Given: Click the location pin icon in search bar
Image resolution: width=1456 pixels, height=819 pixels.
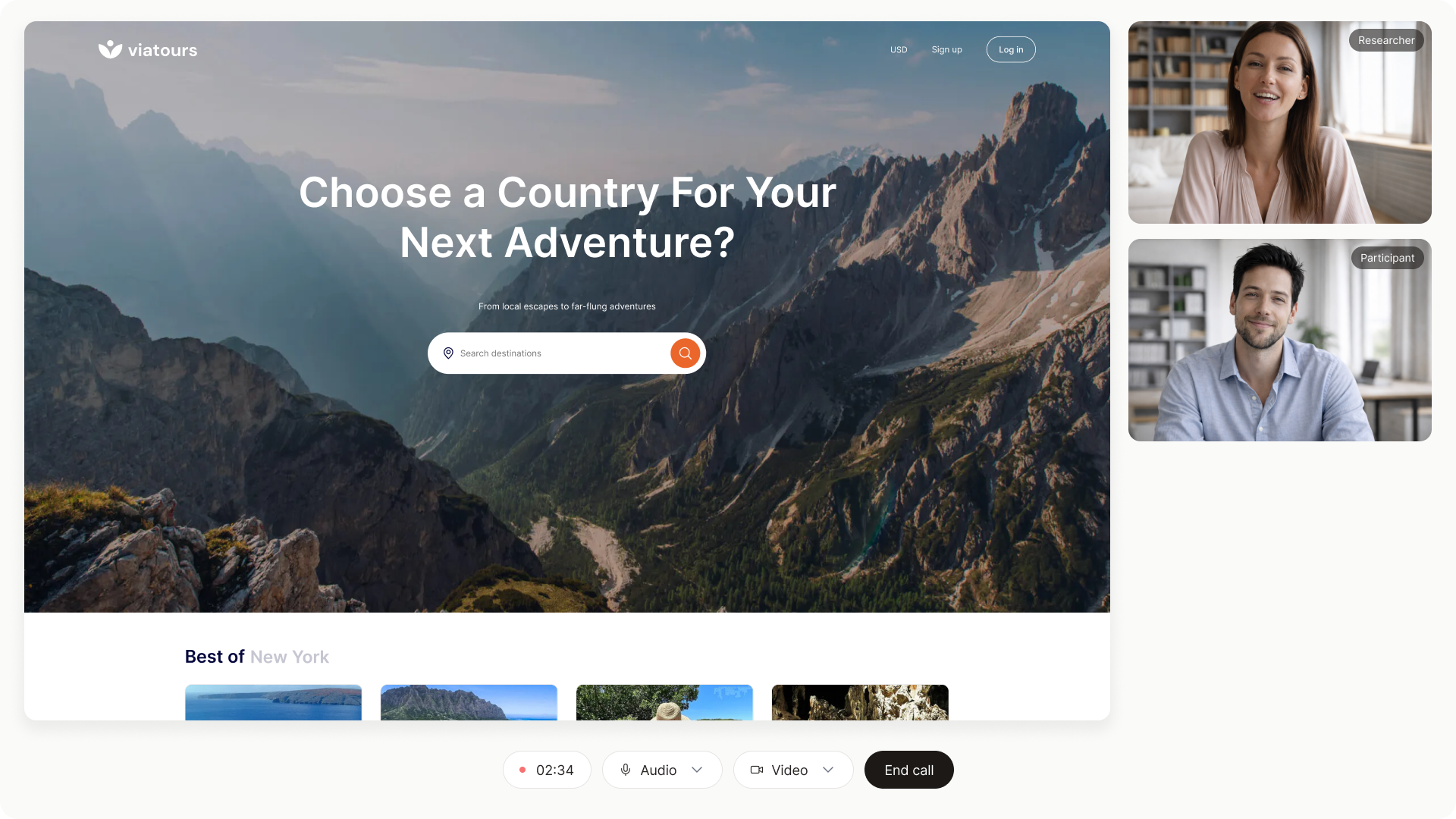Looking at the screenshot, I should (x=448, y=353).
